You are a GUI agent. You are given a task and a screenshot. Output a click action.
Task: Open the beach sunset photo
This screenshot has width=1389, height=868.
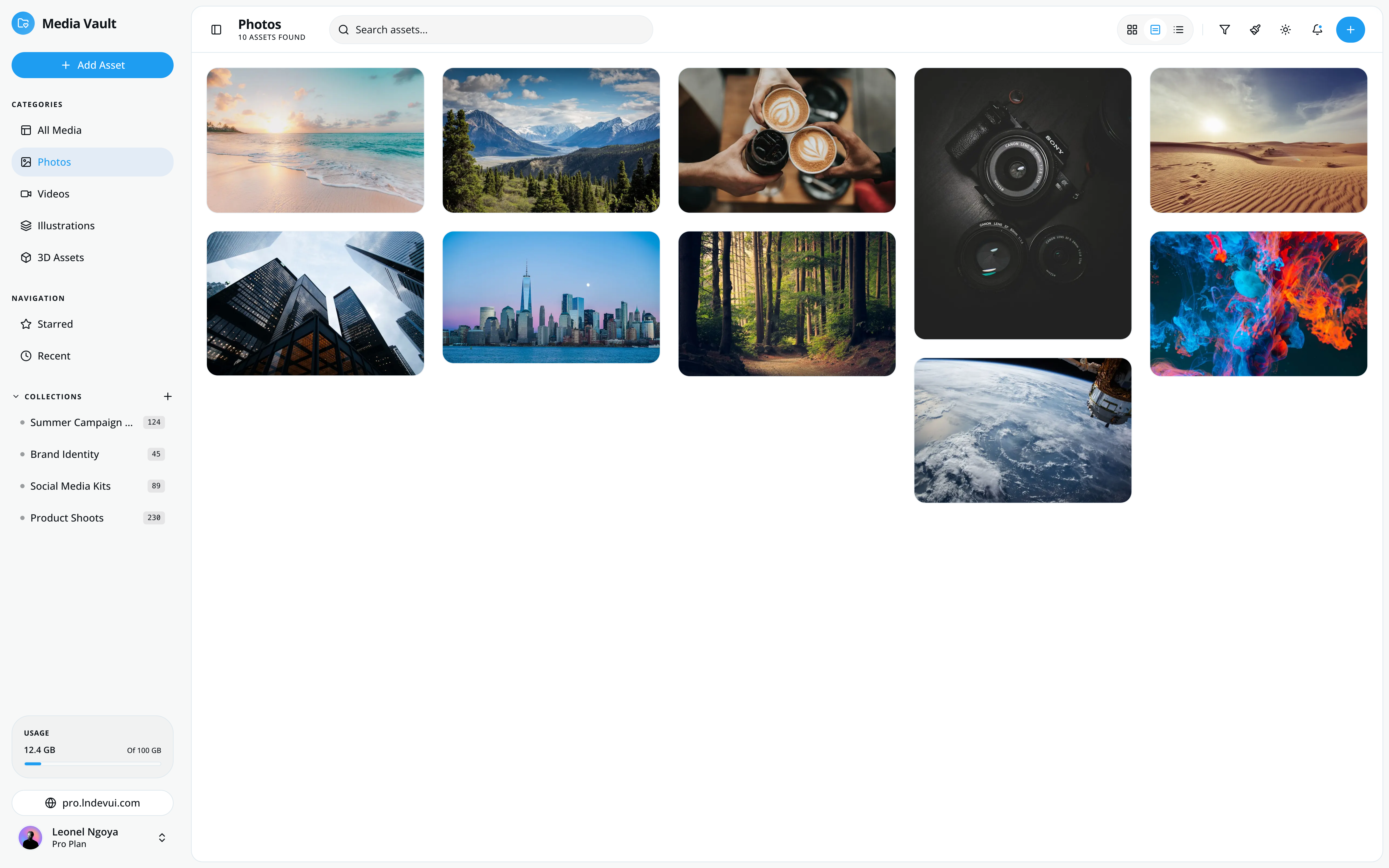[x=315, y=141]
